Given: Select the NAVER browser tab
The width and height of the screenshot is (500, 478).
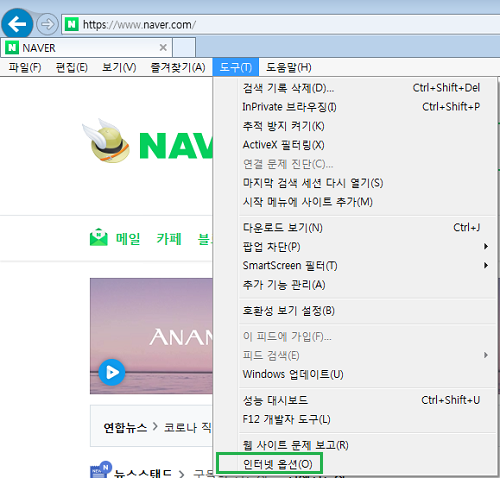Looking at the screenshot, I should pos(87,48).
